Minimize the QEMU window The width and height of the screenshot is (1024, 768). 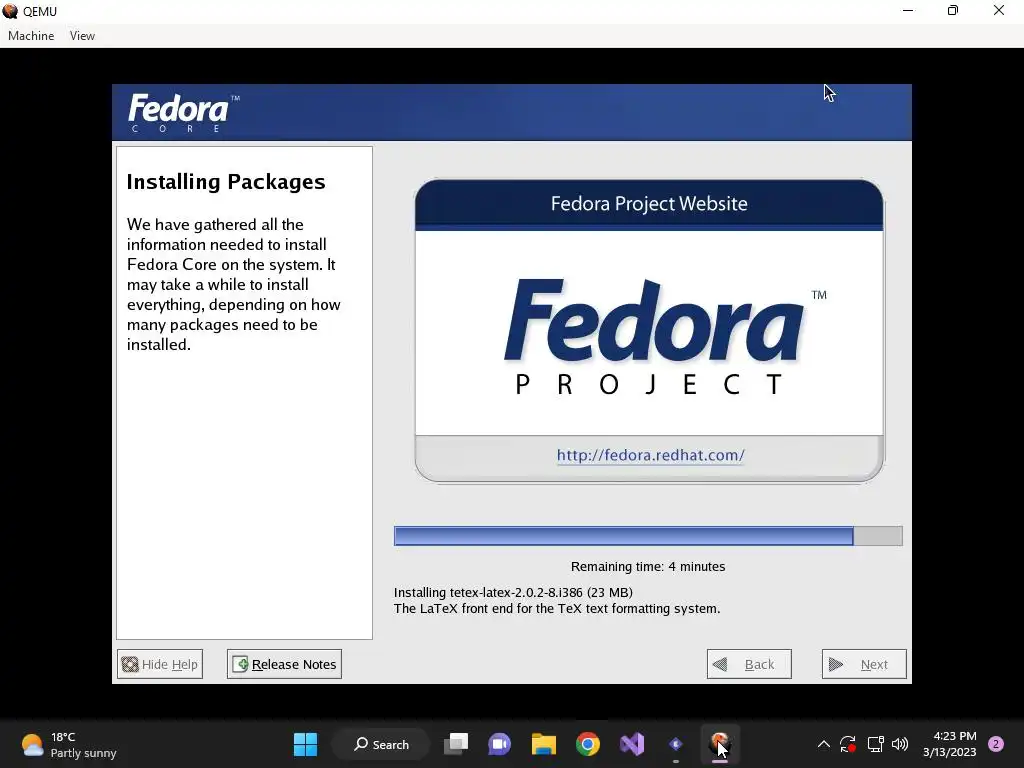coord(908,11)
